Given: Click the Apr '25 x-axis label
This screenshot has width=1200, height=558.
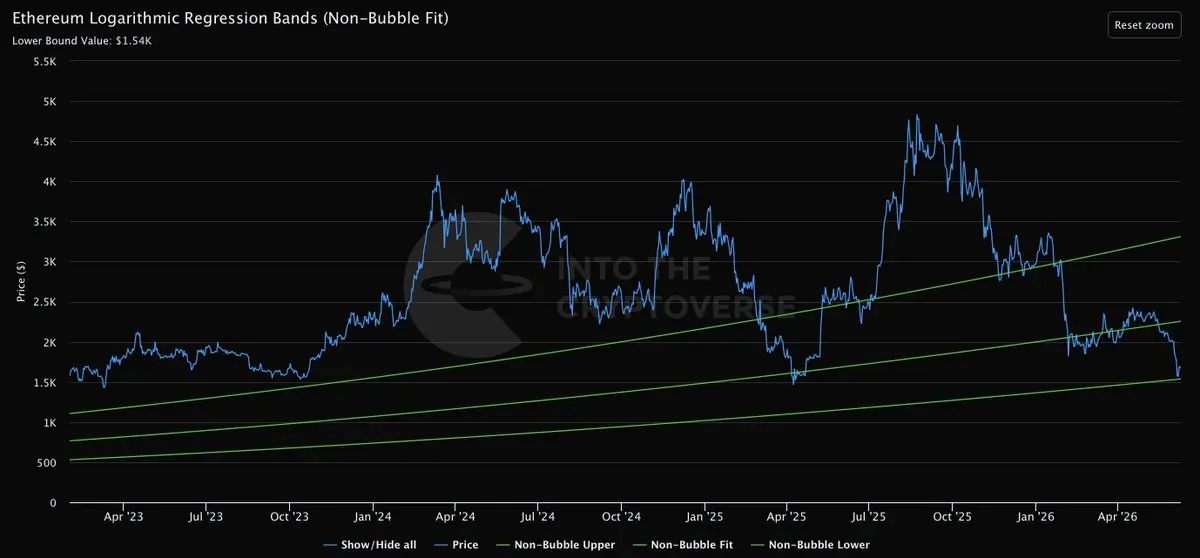Looking at the screenshot, I should click(787, 518).
